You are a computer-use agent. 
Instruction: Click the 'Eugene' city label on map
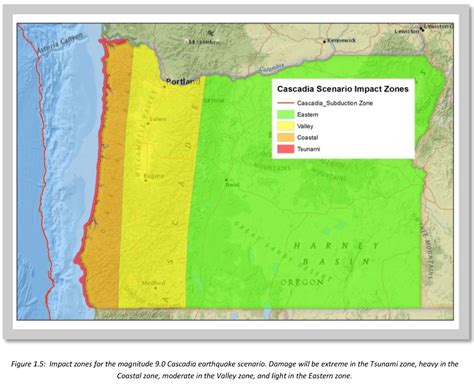coord(154,176)
